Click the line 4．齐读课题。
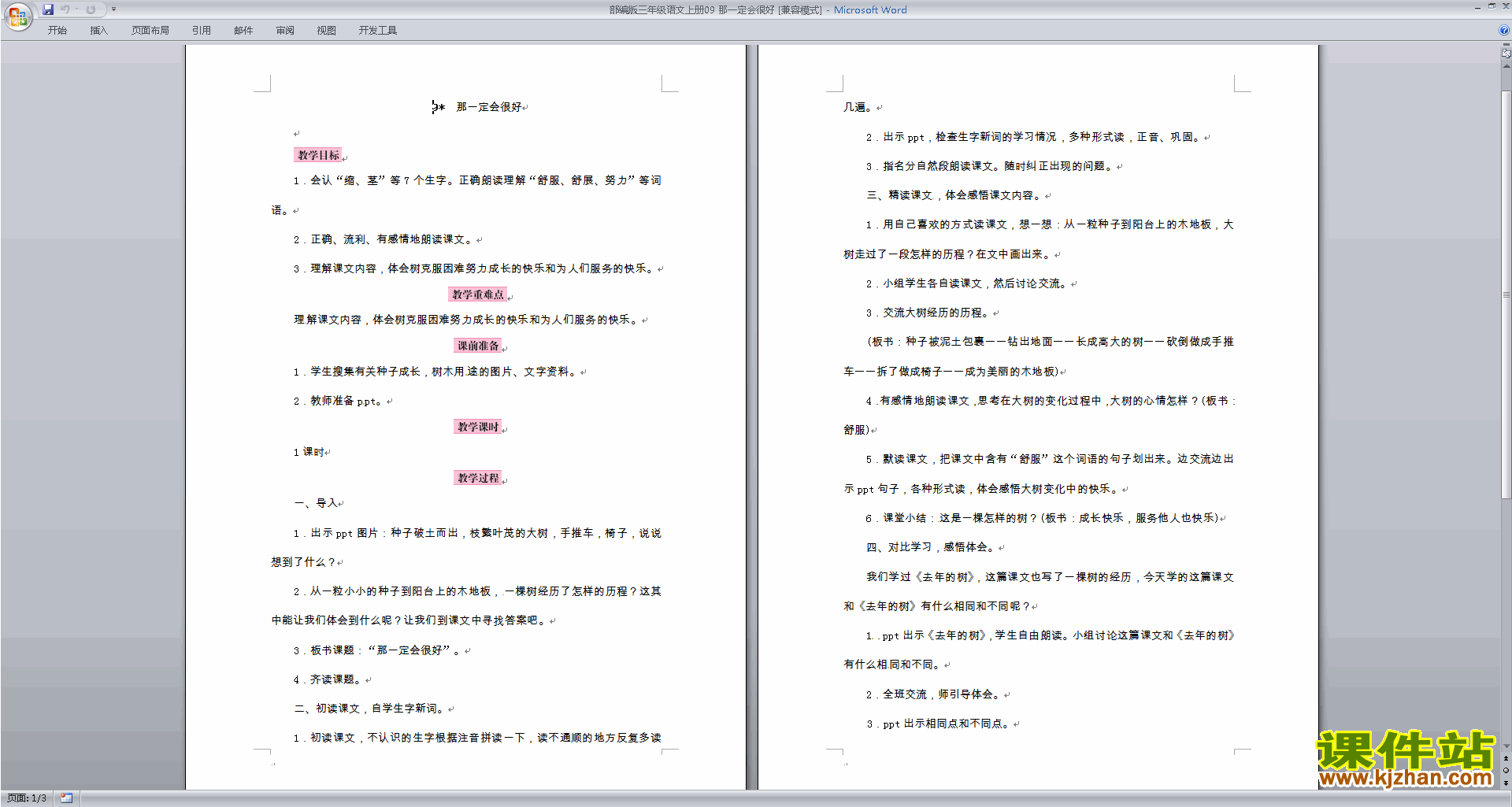This screenshot has width=1512, height=807. [328, 679]
